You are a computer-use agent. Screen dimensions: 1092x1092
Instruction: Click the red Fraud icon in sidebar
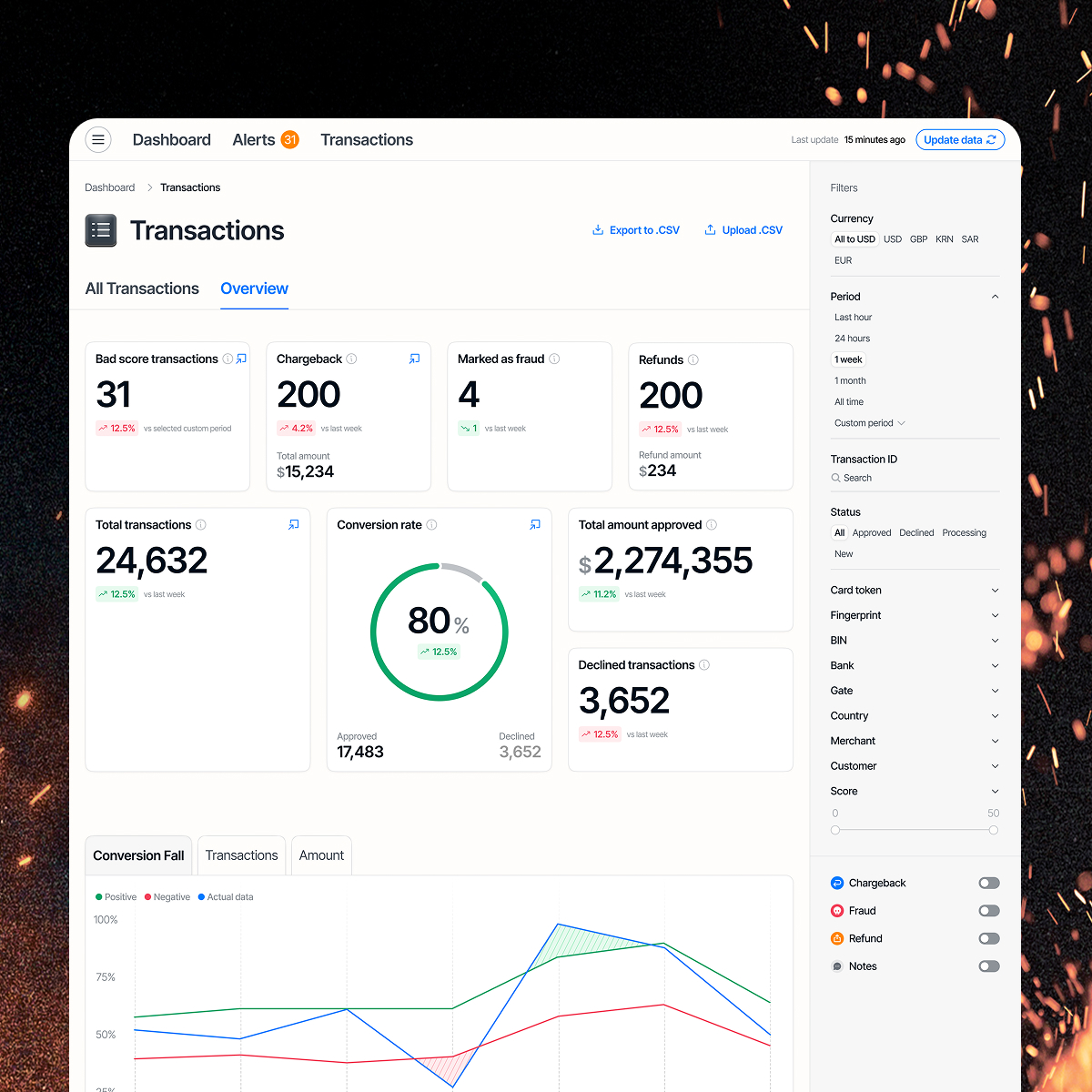(x=837, y=910)
